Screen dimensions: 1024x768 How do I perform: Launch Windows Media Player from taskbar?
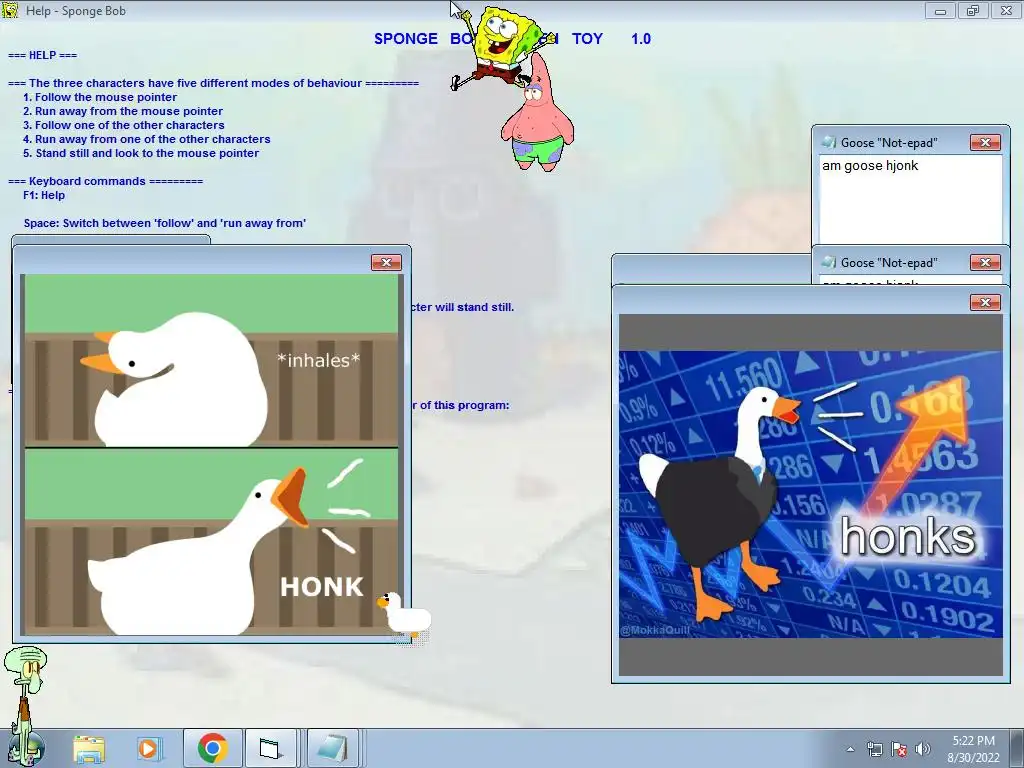(x=149, y=748)
